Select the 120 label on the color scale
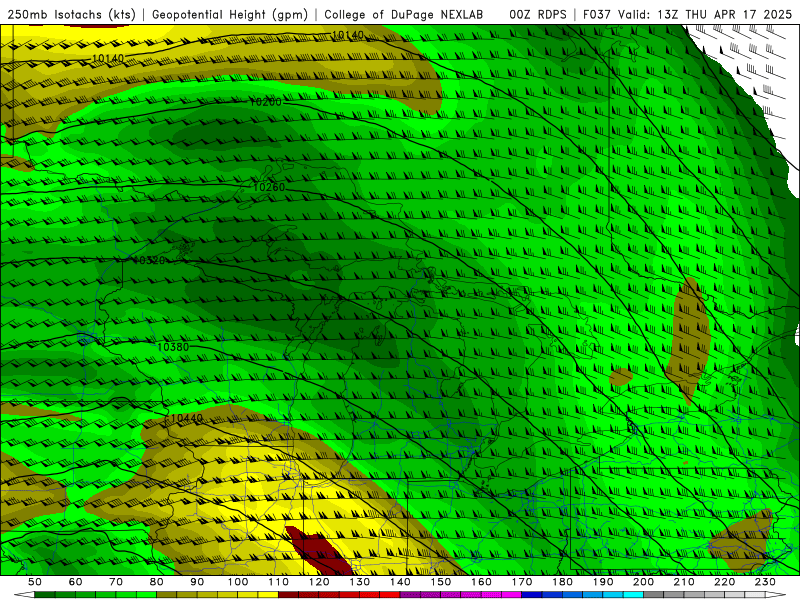 click(319, 582)
